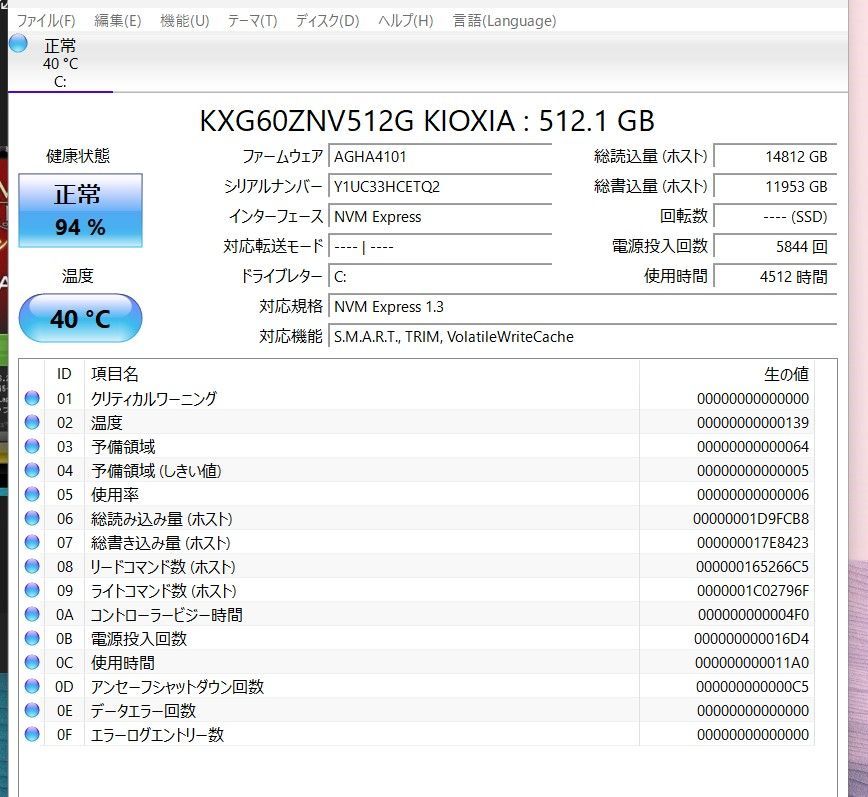868x797 pixels.
Task: Open the テーマ(T) menu
Action: pyautogui.click(x=252, y=21)
